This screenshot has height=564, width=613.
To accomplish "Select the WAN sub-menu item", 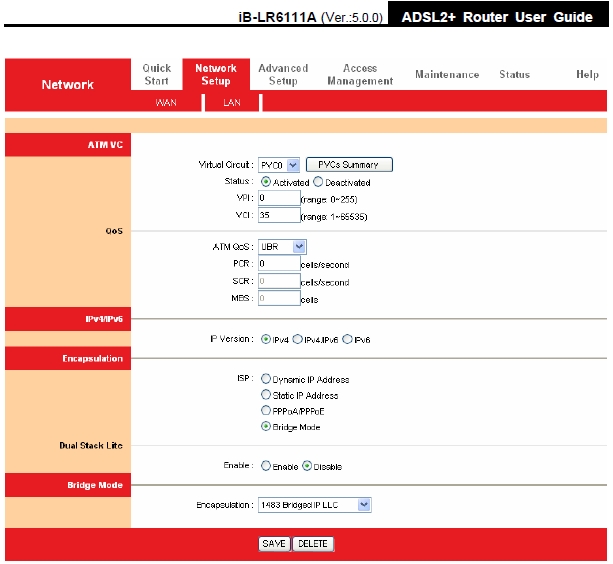I will click(166, 103).
